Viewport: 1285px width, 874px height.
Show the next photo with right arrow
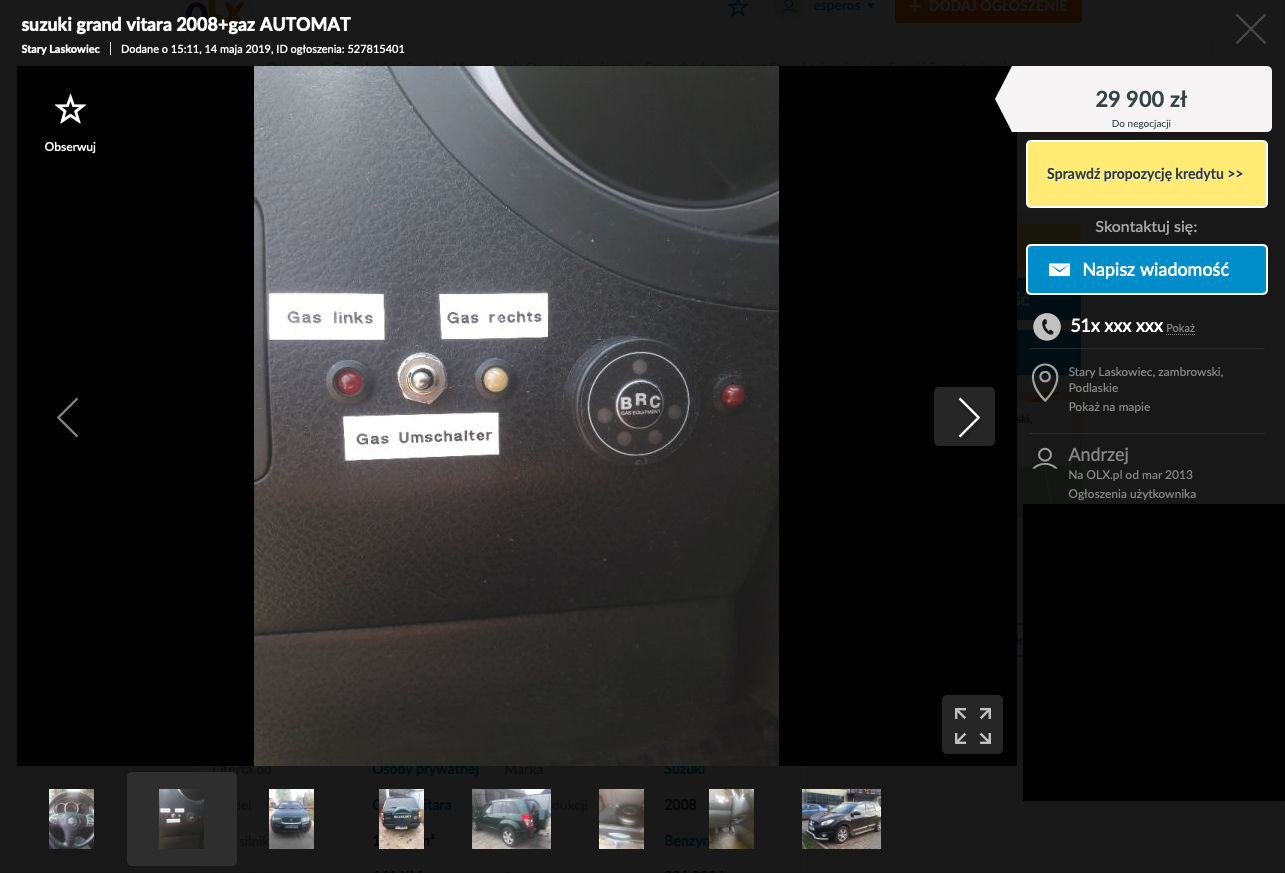(964, 416)
